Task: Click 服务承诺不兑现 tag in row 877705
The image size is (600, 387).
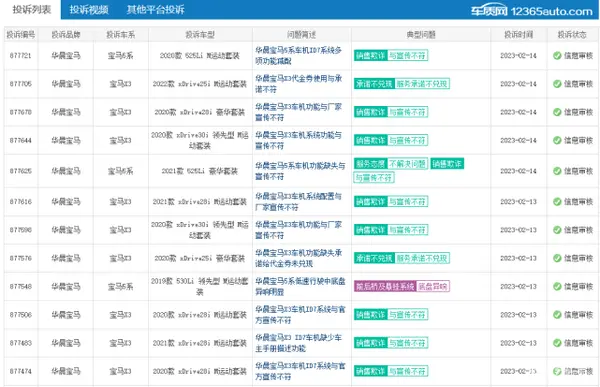Action: tap(422, 84)
